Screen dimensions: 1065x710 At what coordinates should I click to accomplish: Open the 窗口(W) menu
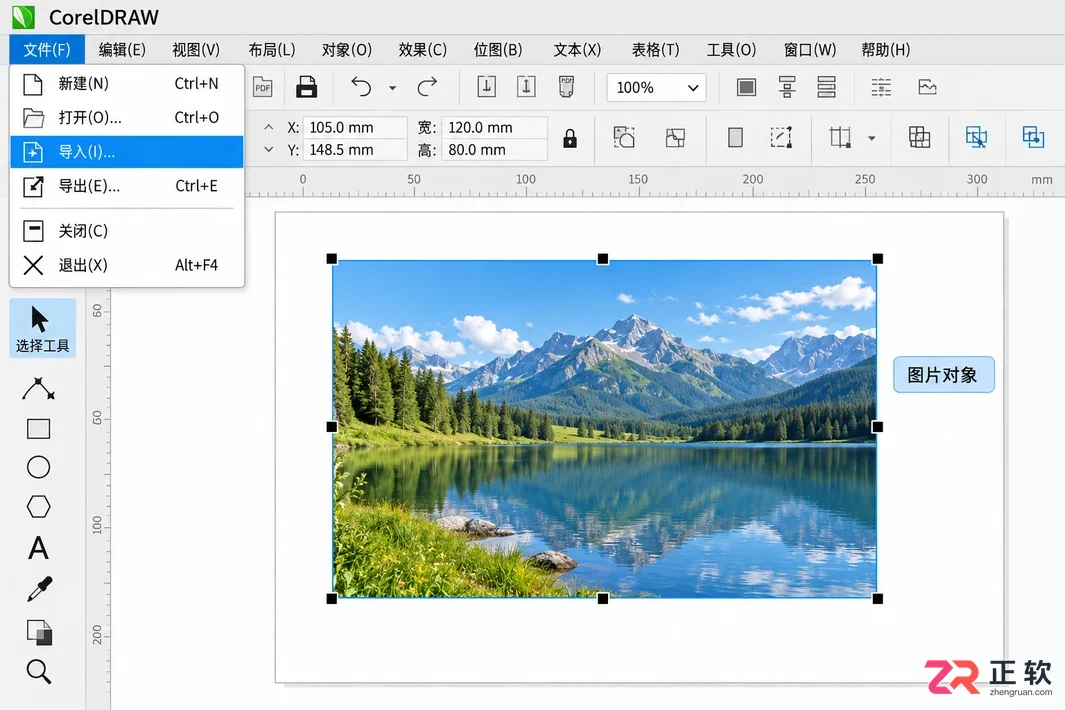point(810,50)
